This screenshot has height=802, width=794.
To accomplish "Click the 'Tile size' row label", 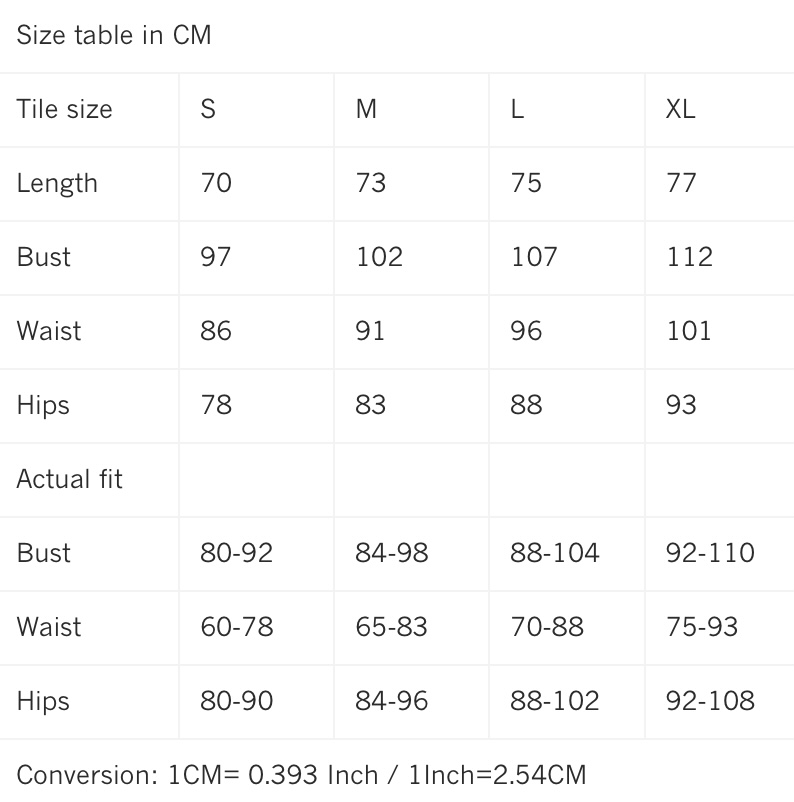I will [64, 109].
